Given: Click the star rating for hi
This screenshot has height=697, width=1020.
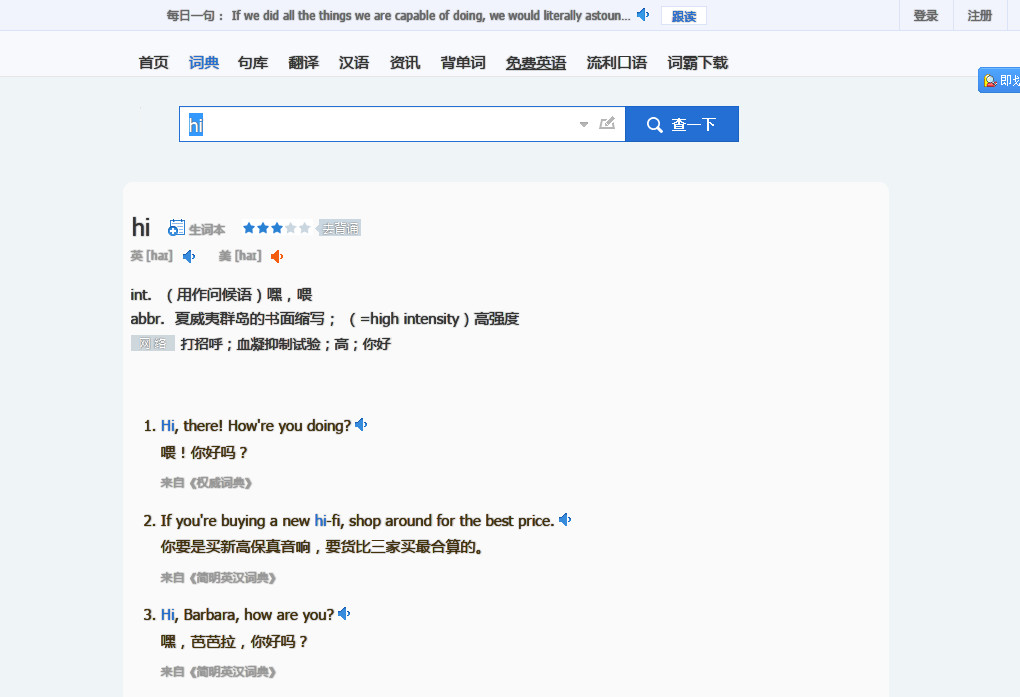Looking at the screenshot, I should click(x=276, y=228).
